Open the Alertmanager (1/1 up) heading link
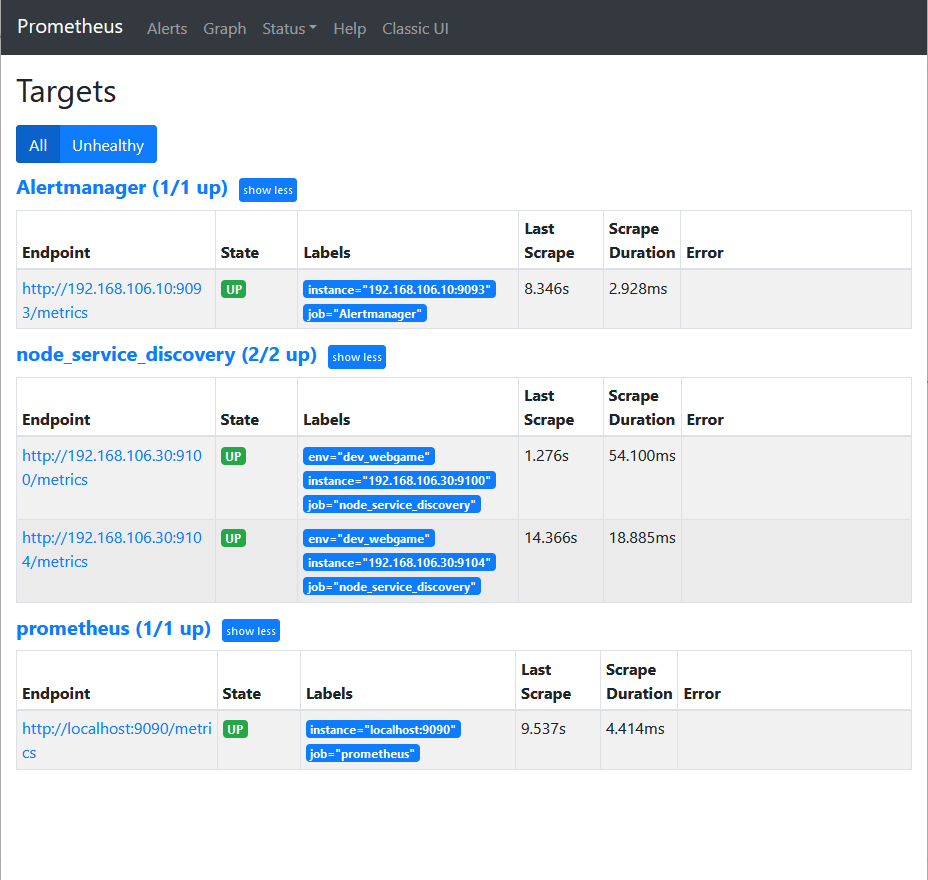This screenshot has width=928, height=880. click(x=122, y=188)
